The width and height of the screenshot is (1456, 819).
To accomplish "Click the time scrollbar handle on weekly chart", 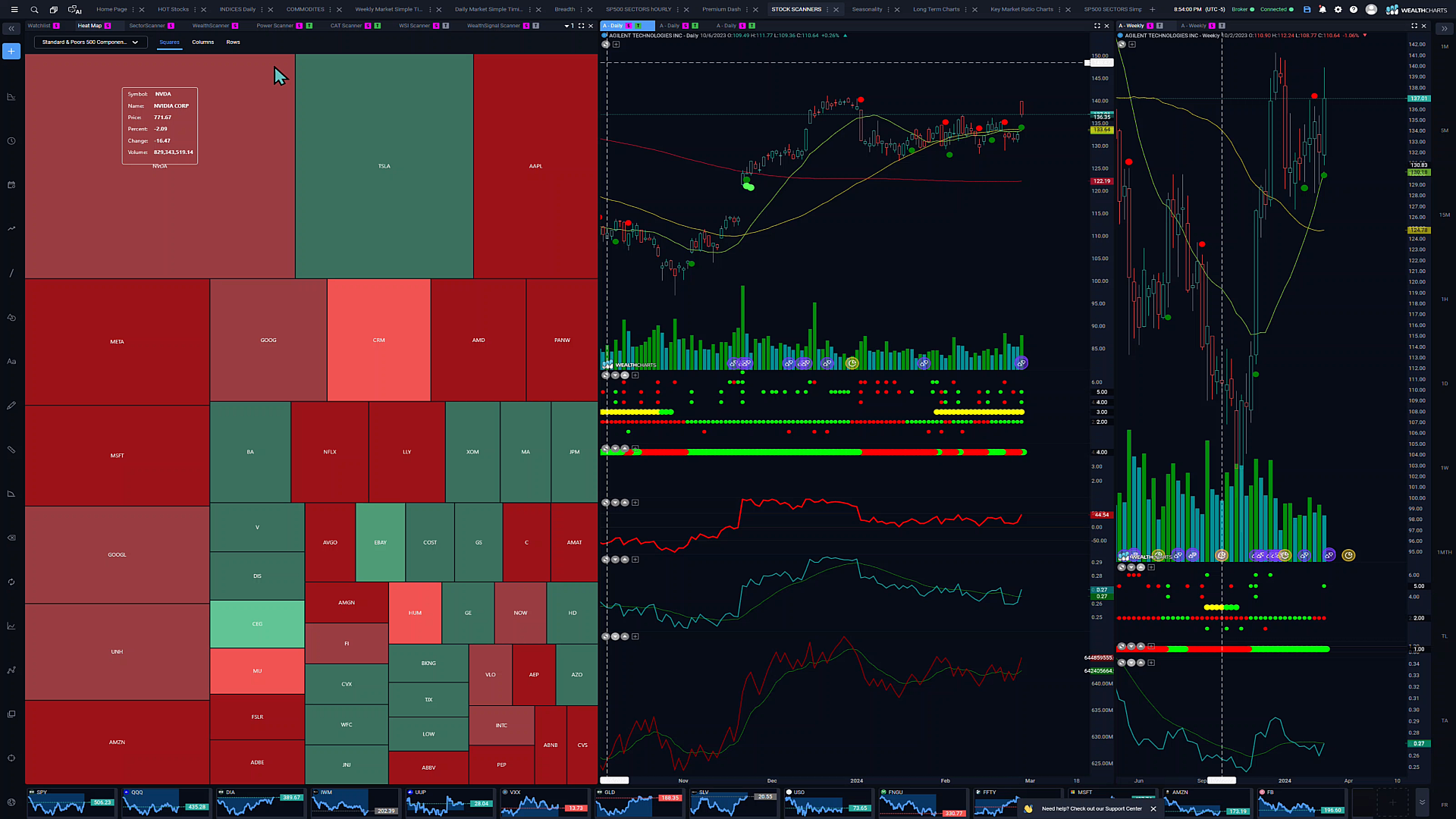I will 1222,780.
